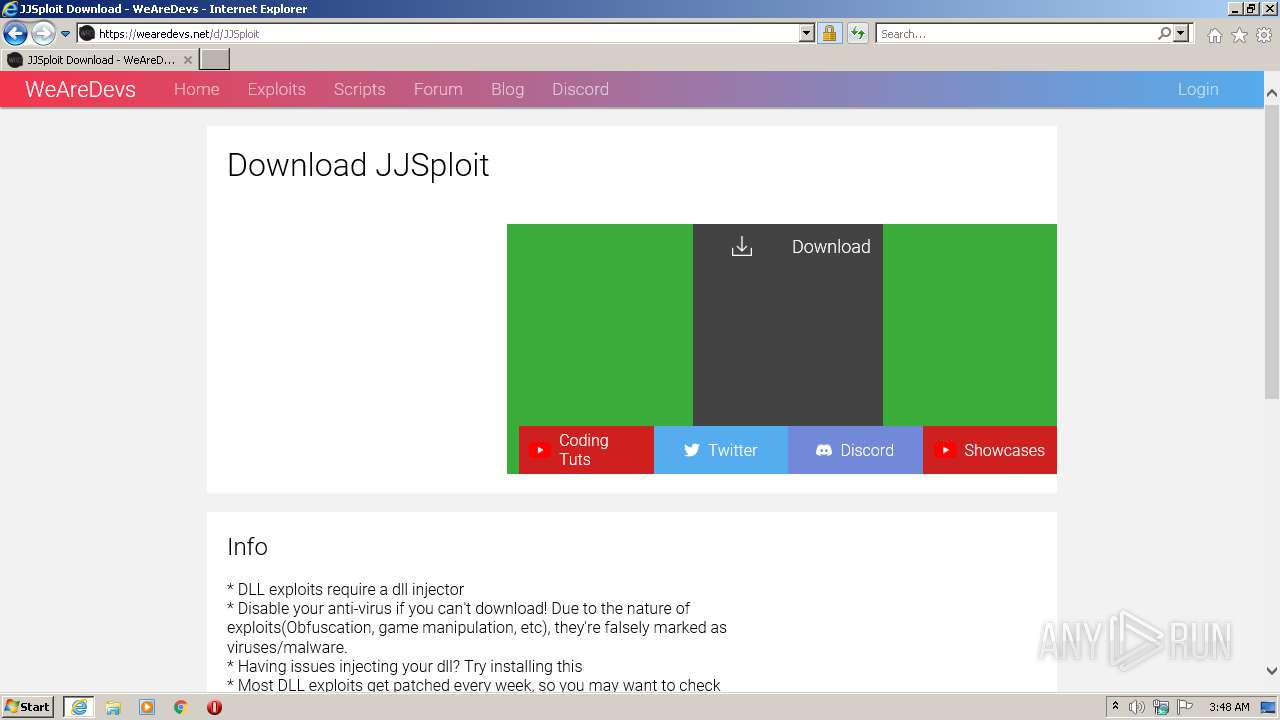Open the recent pages dropdown arrow
This screenshot has width=1280, height=720.
pyautogui.click(x=66, y=34)
